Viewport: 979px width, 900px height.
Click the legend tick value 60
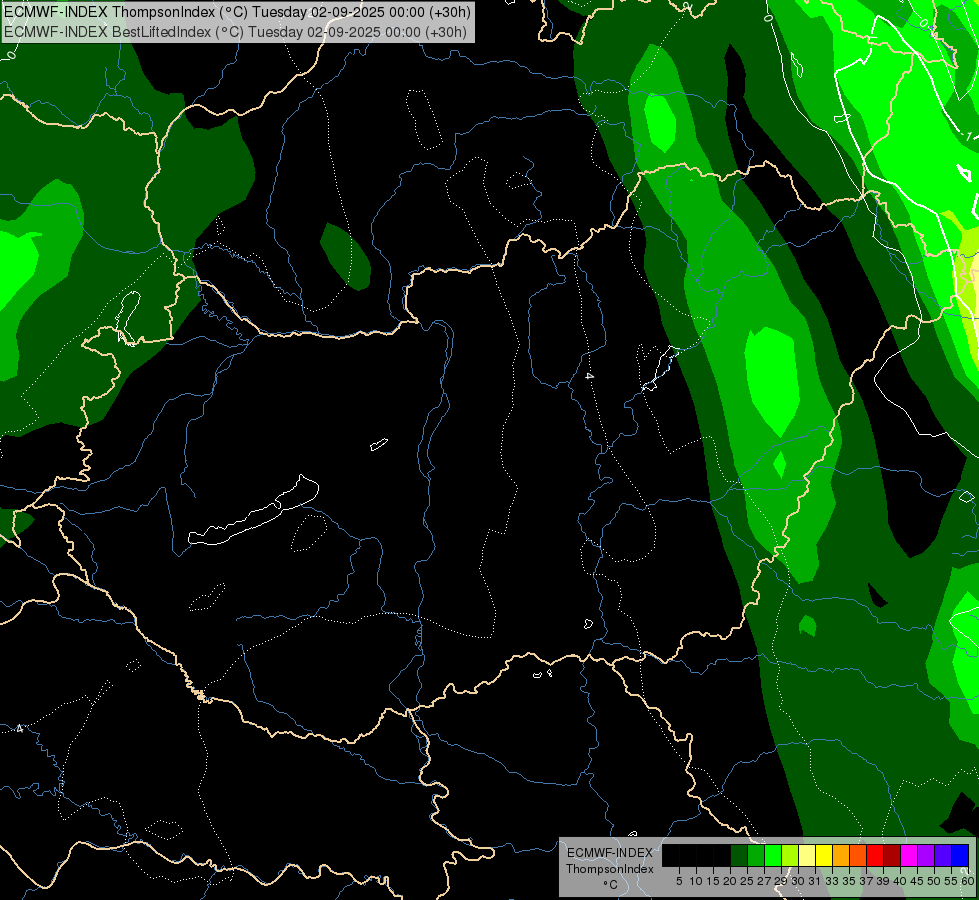pyautogui.click(x=968, y=881)
